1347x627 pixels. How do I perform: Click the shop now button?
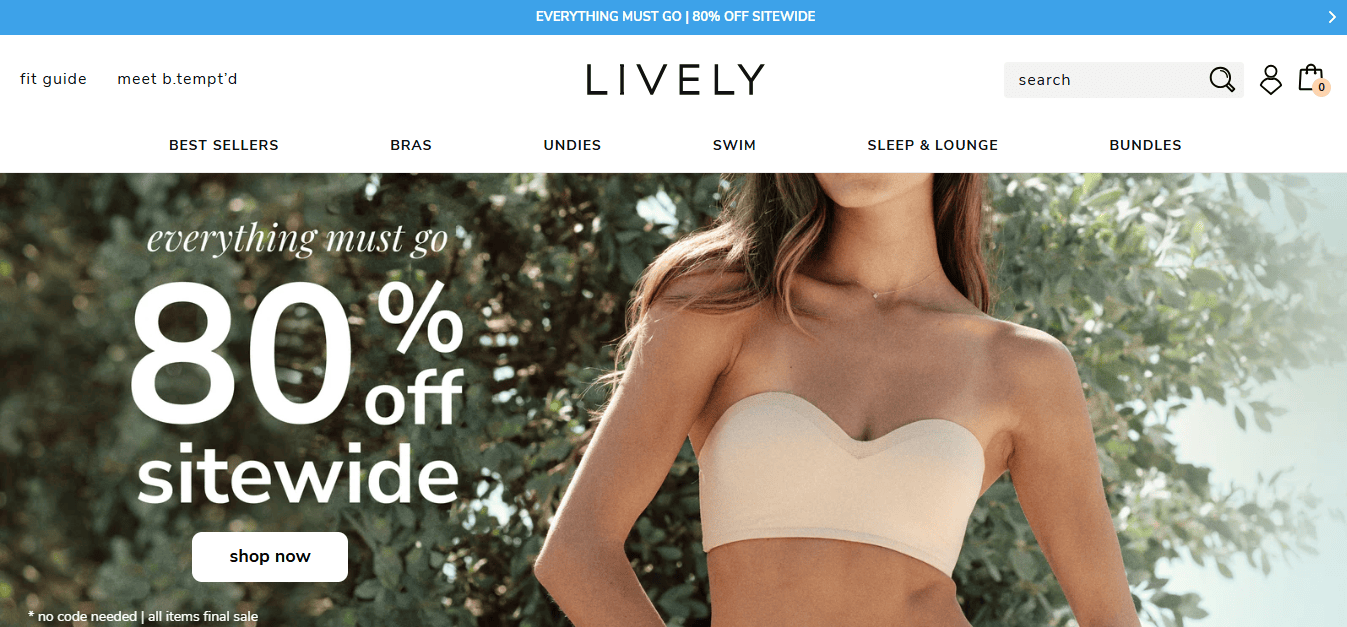(270, 557)
